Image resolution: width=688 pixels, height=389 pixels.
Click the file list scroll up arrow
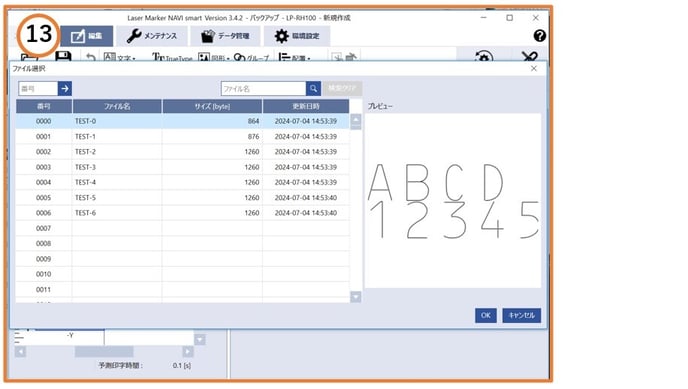tap(356, 119)
